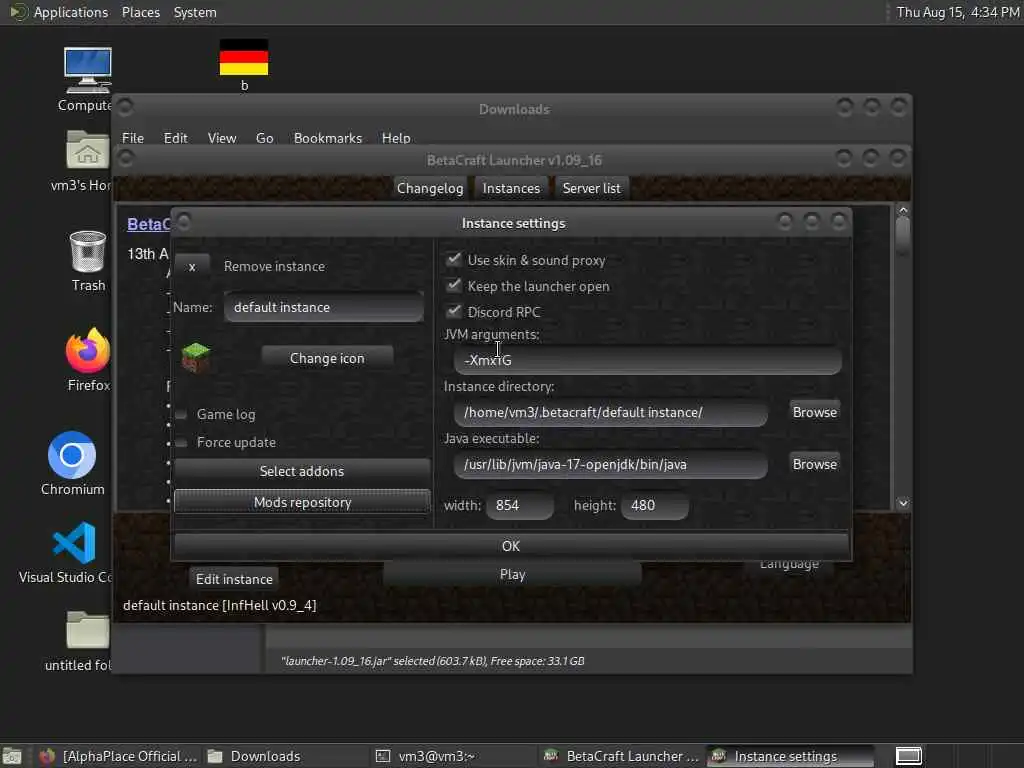Open View menu in Downloads window
The image size is (1024, 768).
[x=221, y=138]
